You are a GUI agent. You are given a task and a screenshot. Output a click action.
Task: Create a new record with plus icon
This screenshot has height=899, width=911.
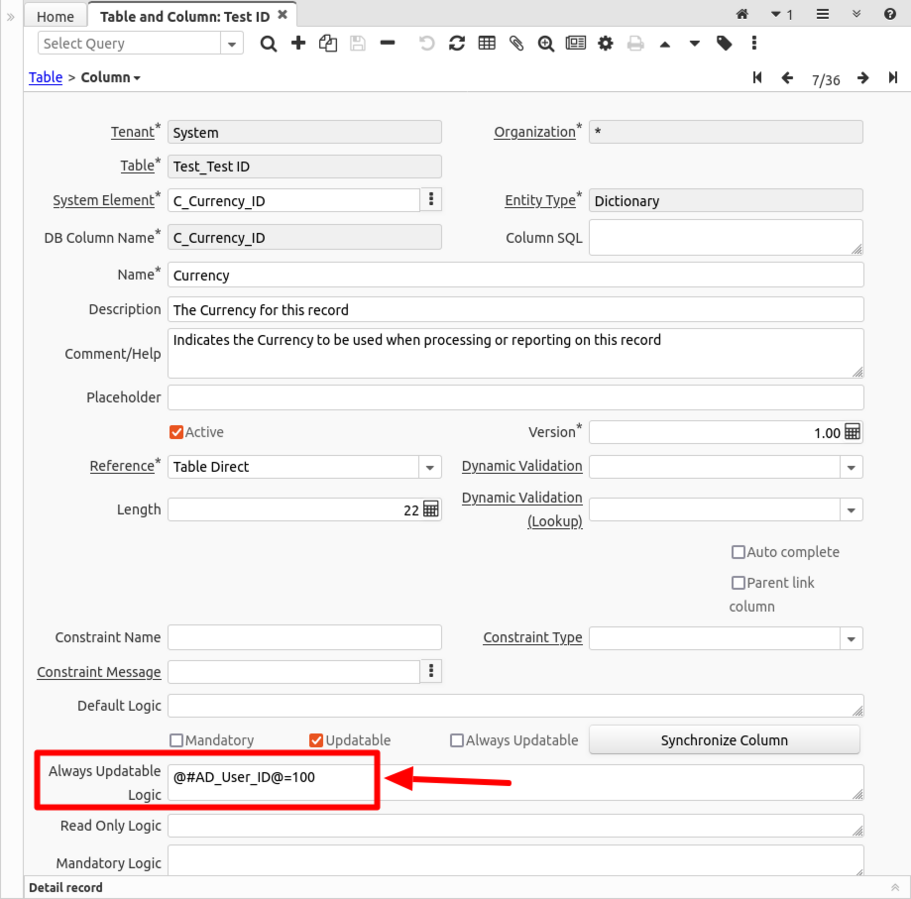(x=298, y=43)
